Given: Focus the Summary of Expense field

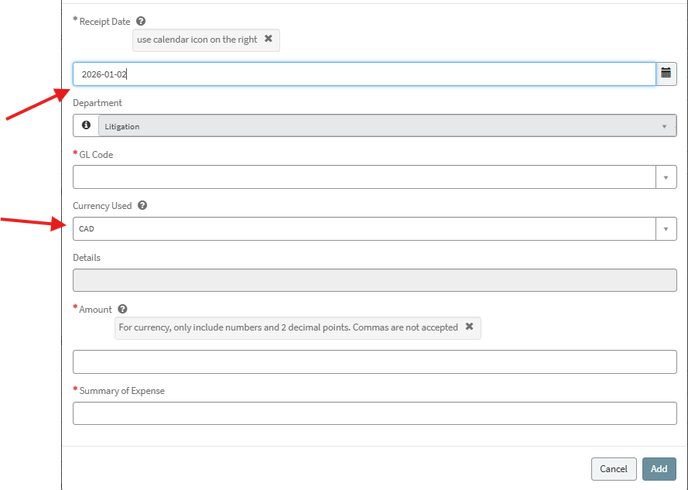Looking at the screenshot, I should [x=375, y=413].
